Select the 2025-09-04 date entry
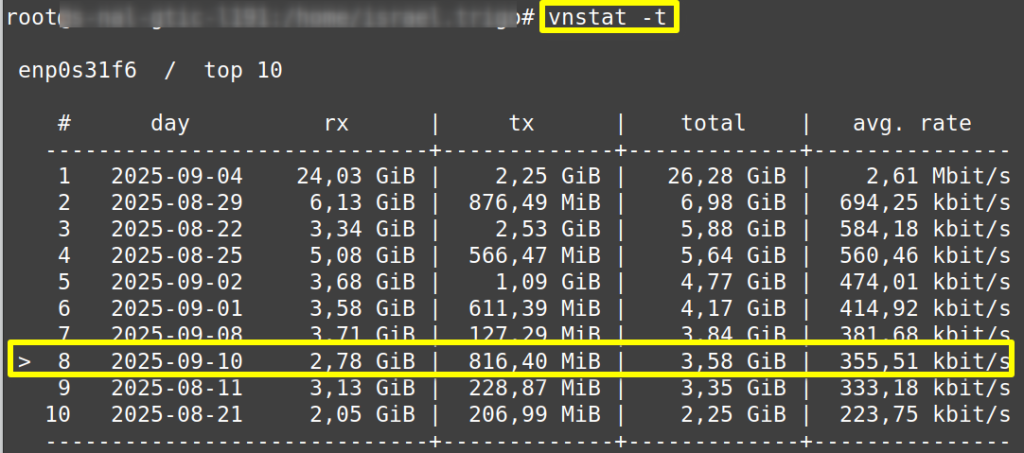 (177, 176)
